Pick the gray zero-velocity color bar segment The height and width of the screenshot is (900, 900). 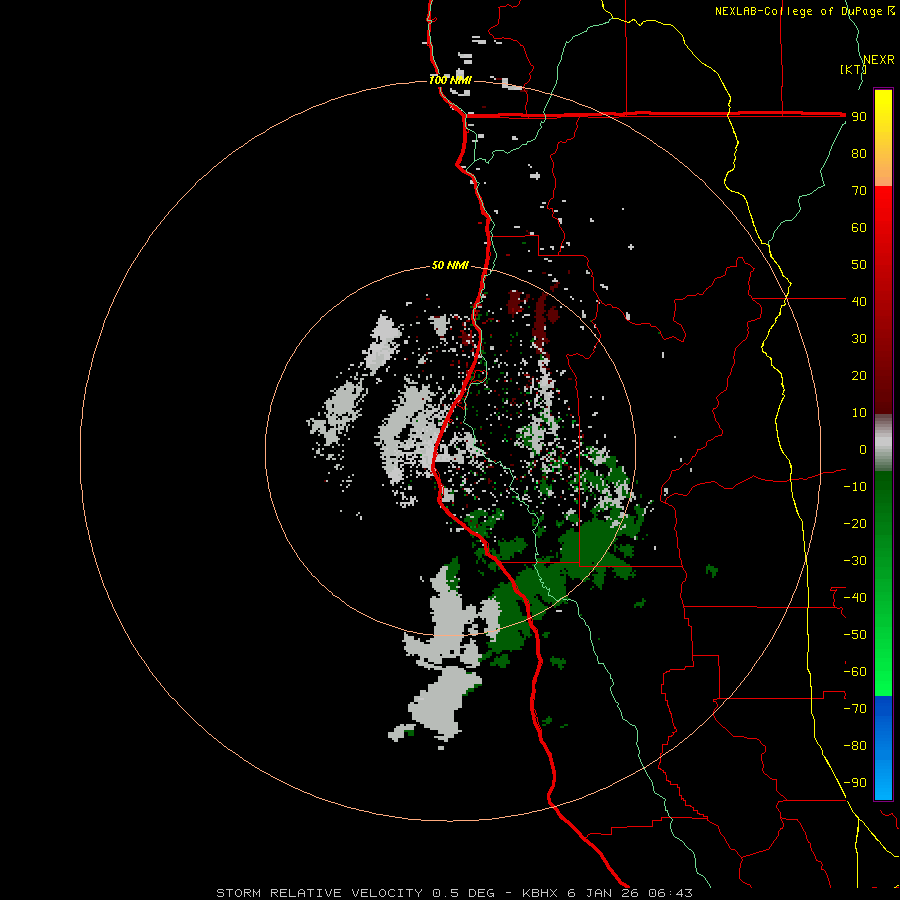tap(883, 443)
